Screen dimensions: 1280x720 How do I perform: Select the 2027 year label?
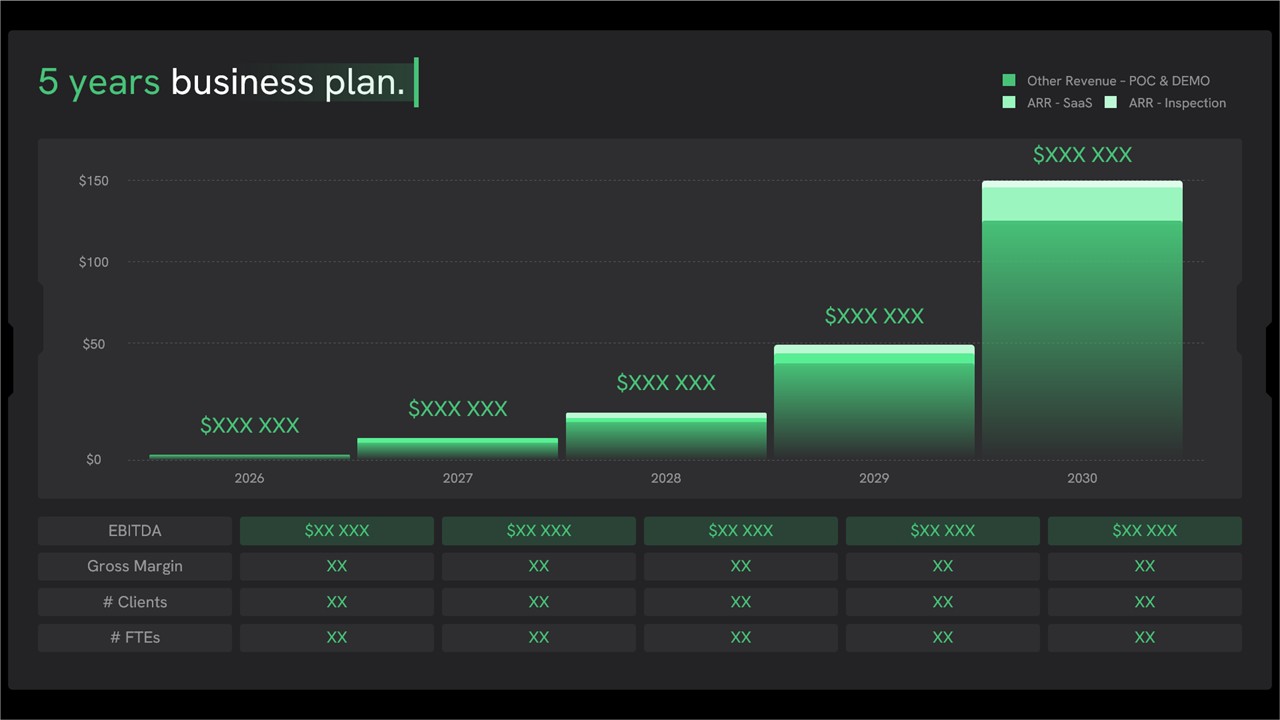pyautogui.click(x=458, y=478)
